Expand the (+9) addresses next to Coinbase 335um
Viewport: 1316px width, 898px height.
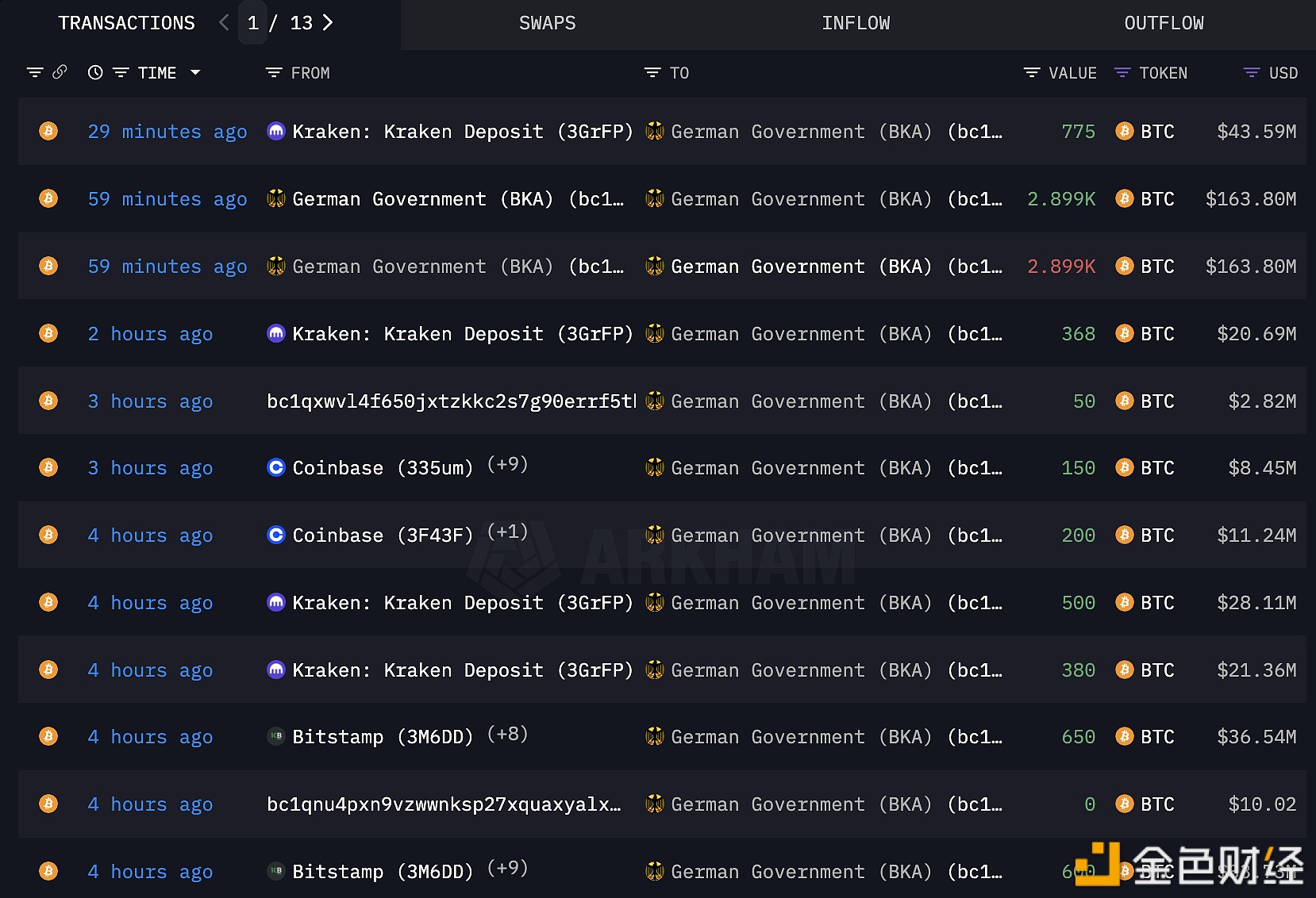click(507, 464)
